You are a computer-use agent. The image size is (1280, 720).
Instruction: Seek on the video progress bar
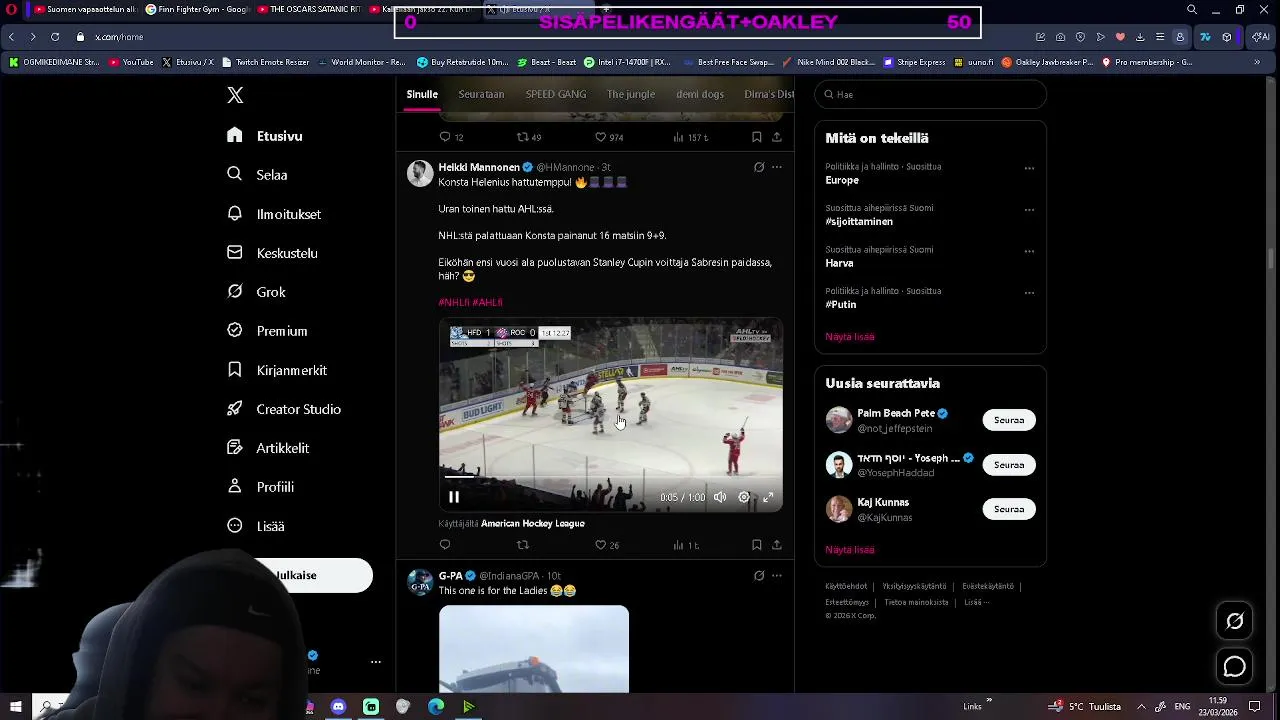tap(611, 477)
